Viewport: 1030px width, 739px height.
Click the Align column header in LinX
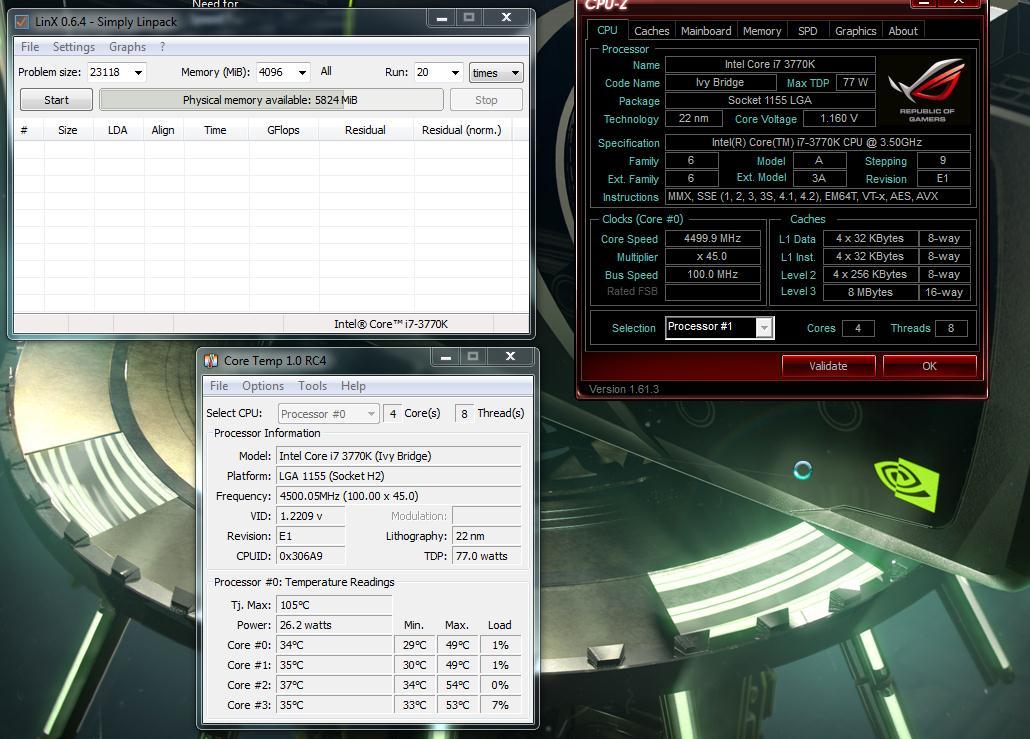tap(163, 130)
